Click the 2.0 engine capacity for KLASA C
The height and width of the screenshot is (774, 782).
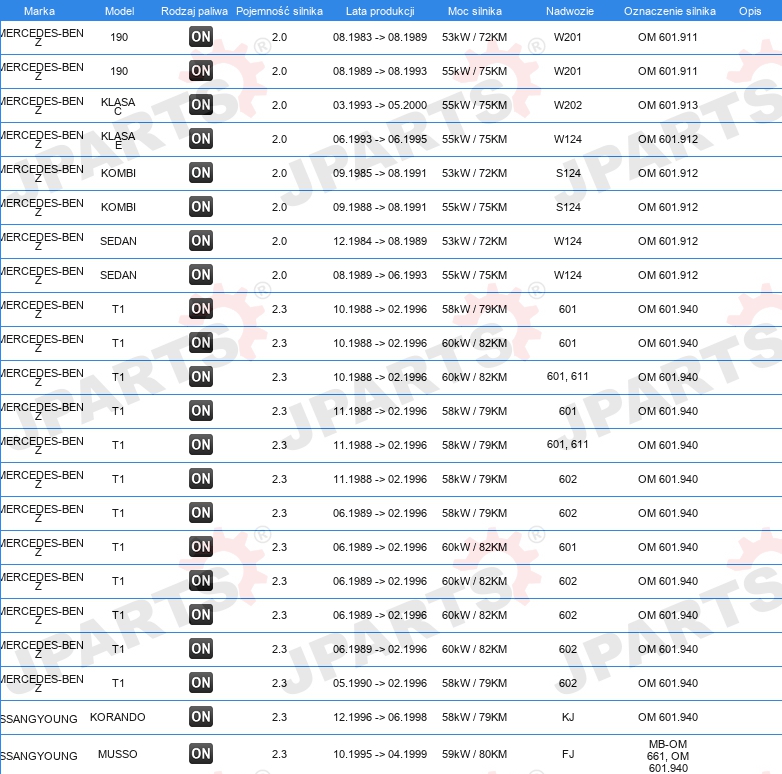pyautogui.click(x=279, y=105)
